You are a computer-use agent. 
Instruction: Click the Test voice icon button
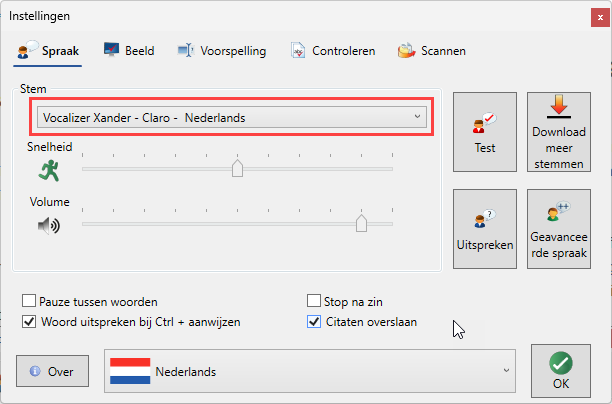(x=485, y=132)
